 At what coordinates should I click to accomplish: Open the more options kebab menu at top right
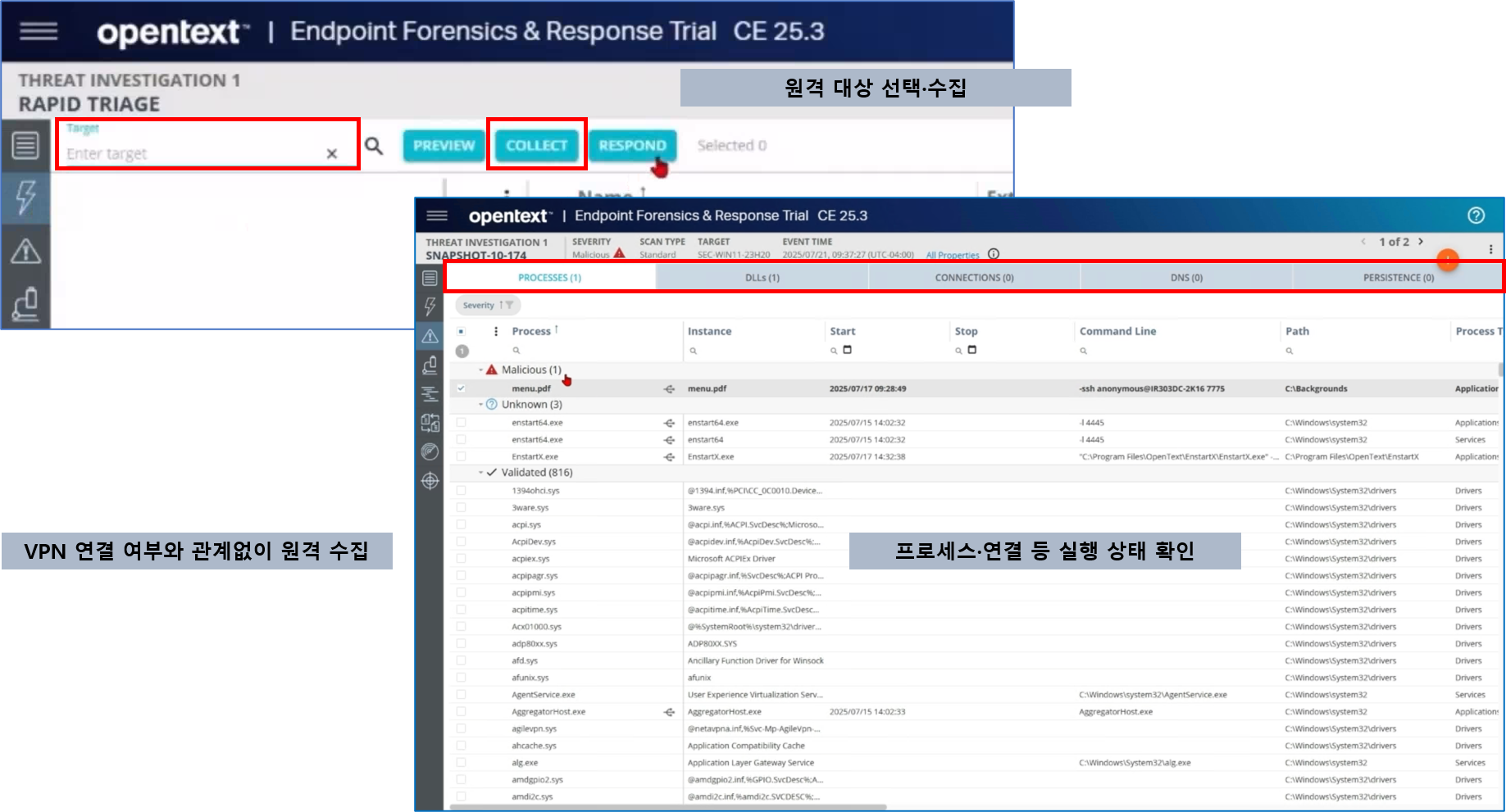pos(1490,249)
